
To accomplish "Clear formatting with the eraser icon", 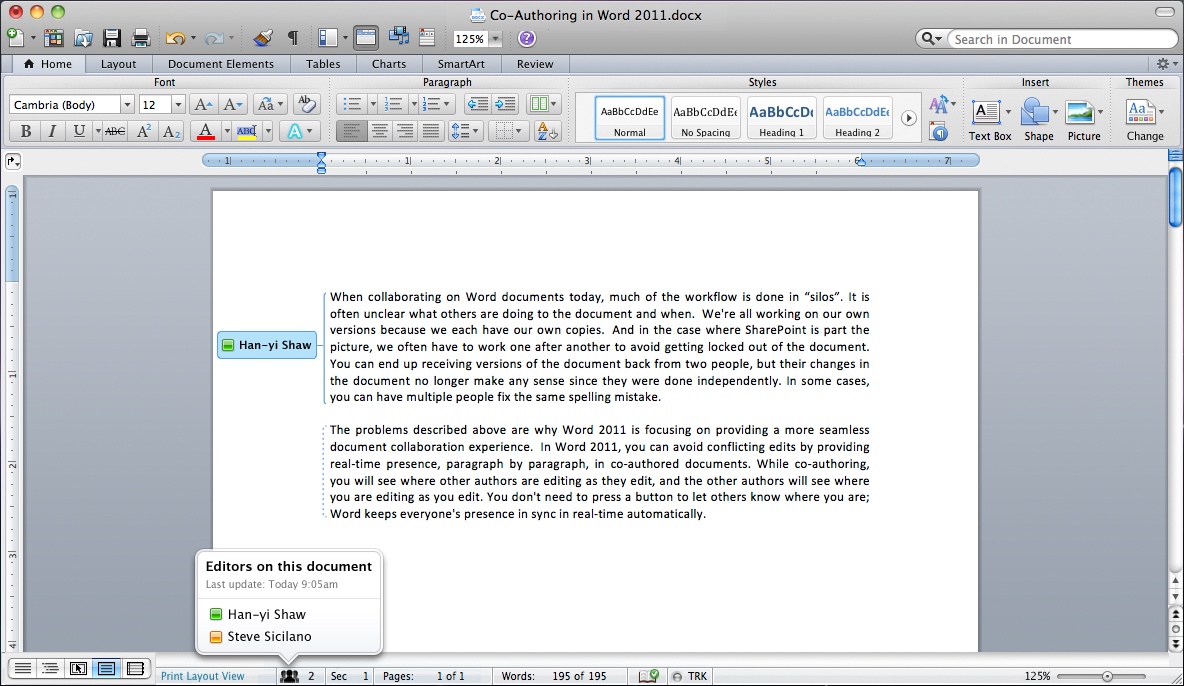I will pos(306,104).
